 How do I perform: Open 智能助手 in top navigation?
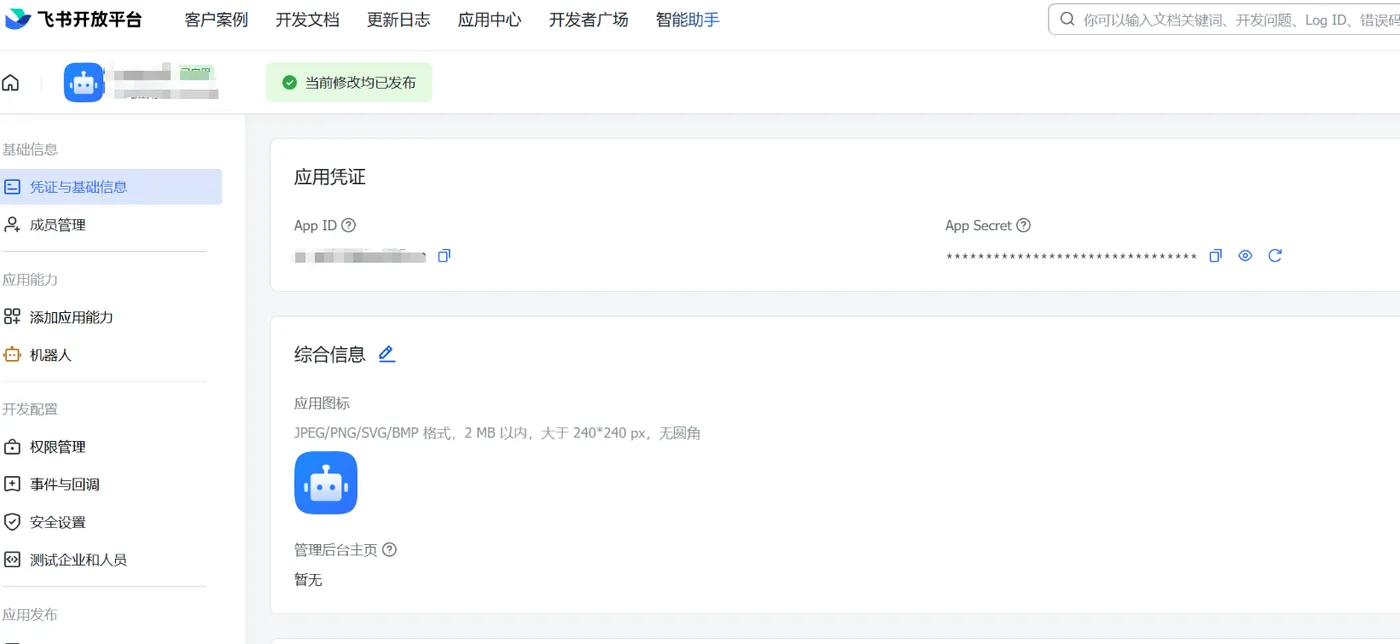(687, 20)
